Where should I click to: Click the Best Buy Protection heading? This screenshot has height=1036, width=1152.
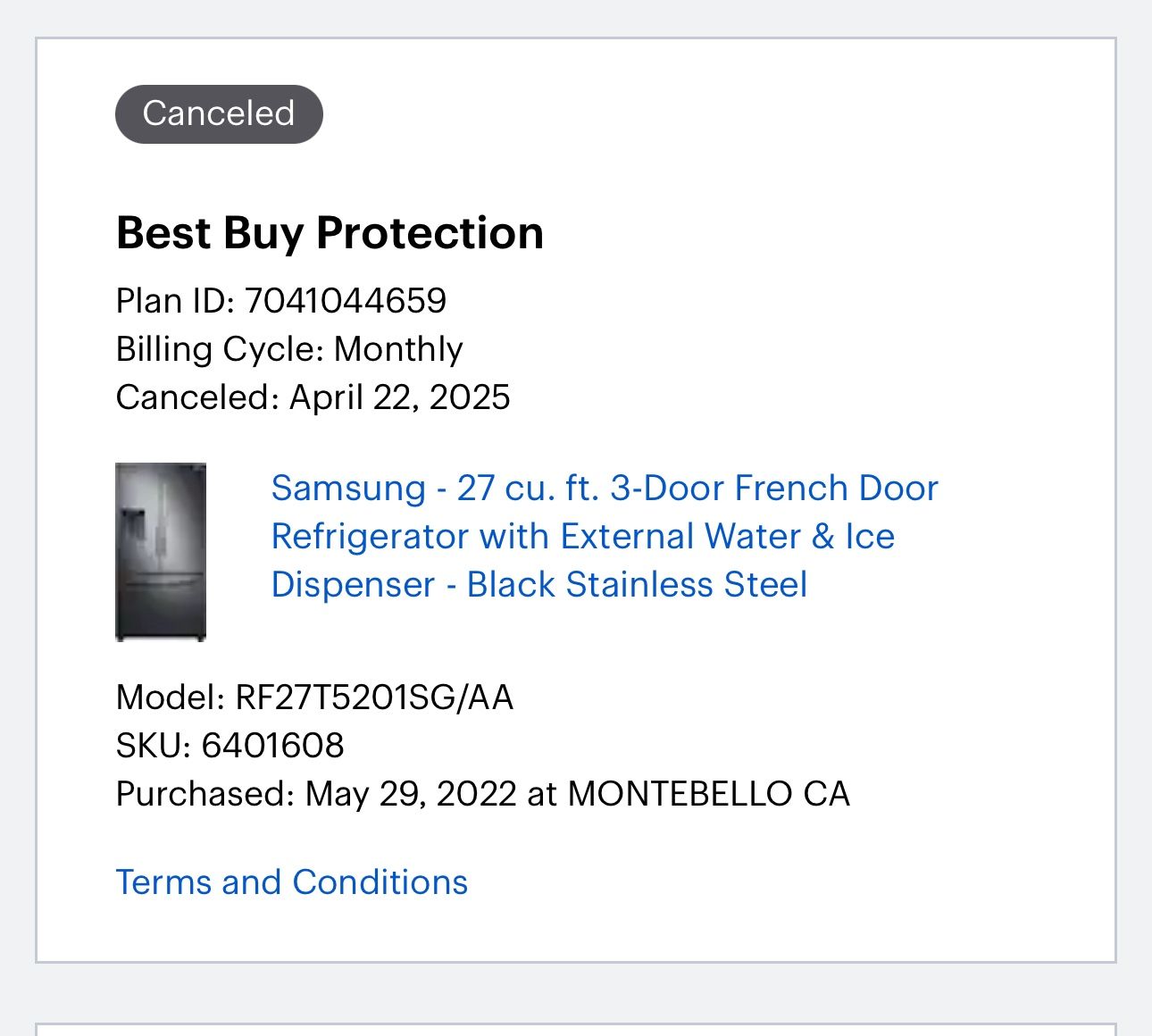tap(330, 233)
